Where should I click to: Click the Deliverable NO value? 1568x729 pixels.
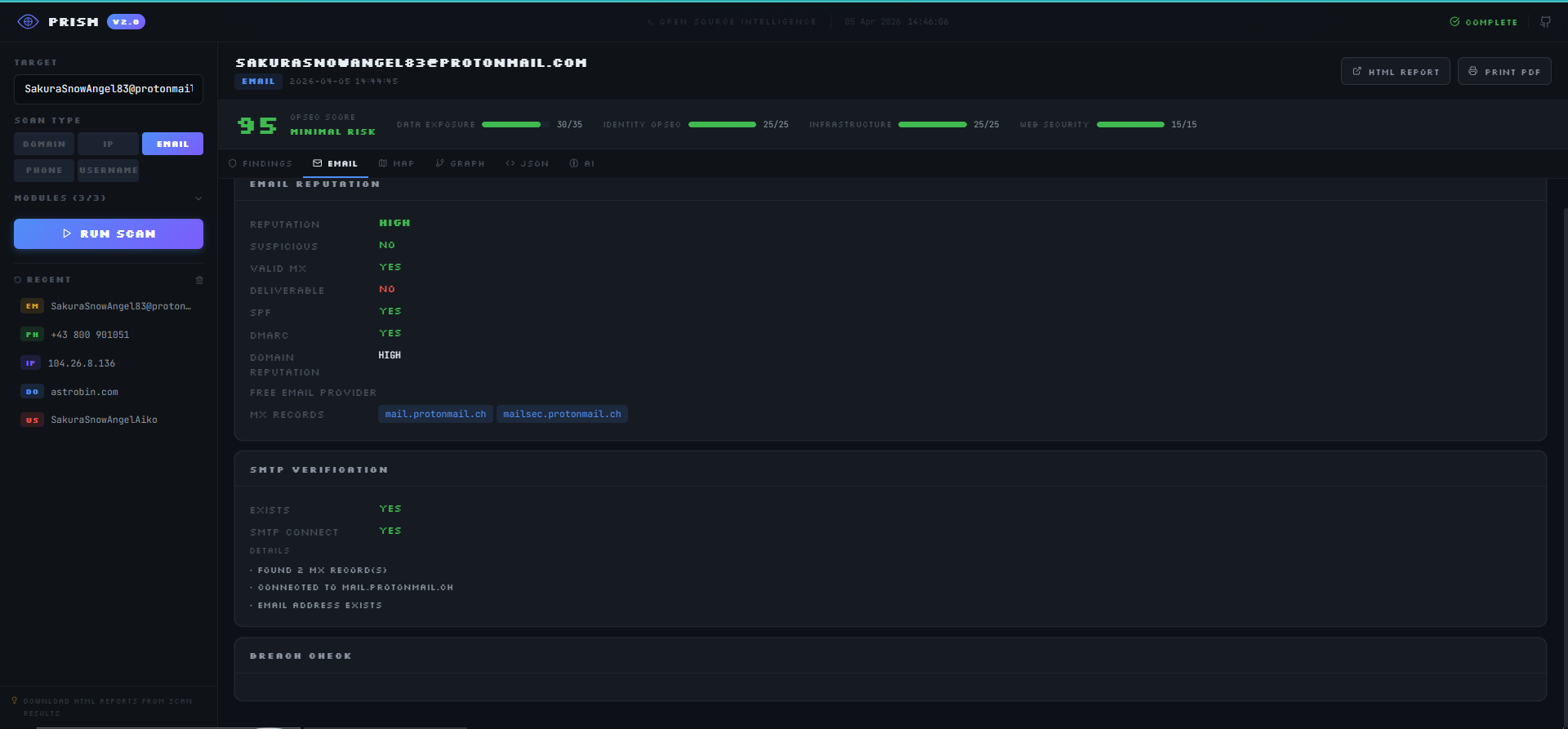387,289
